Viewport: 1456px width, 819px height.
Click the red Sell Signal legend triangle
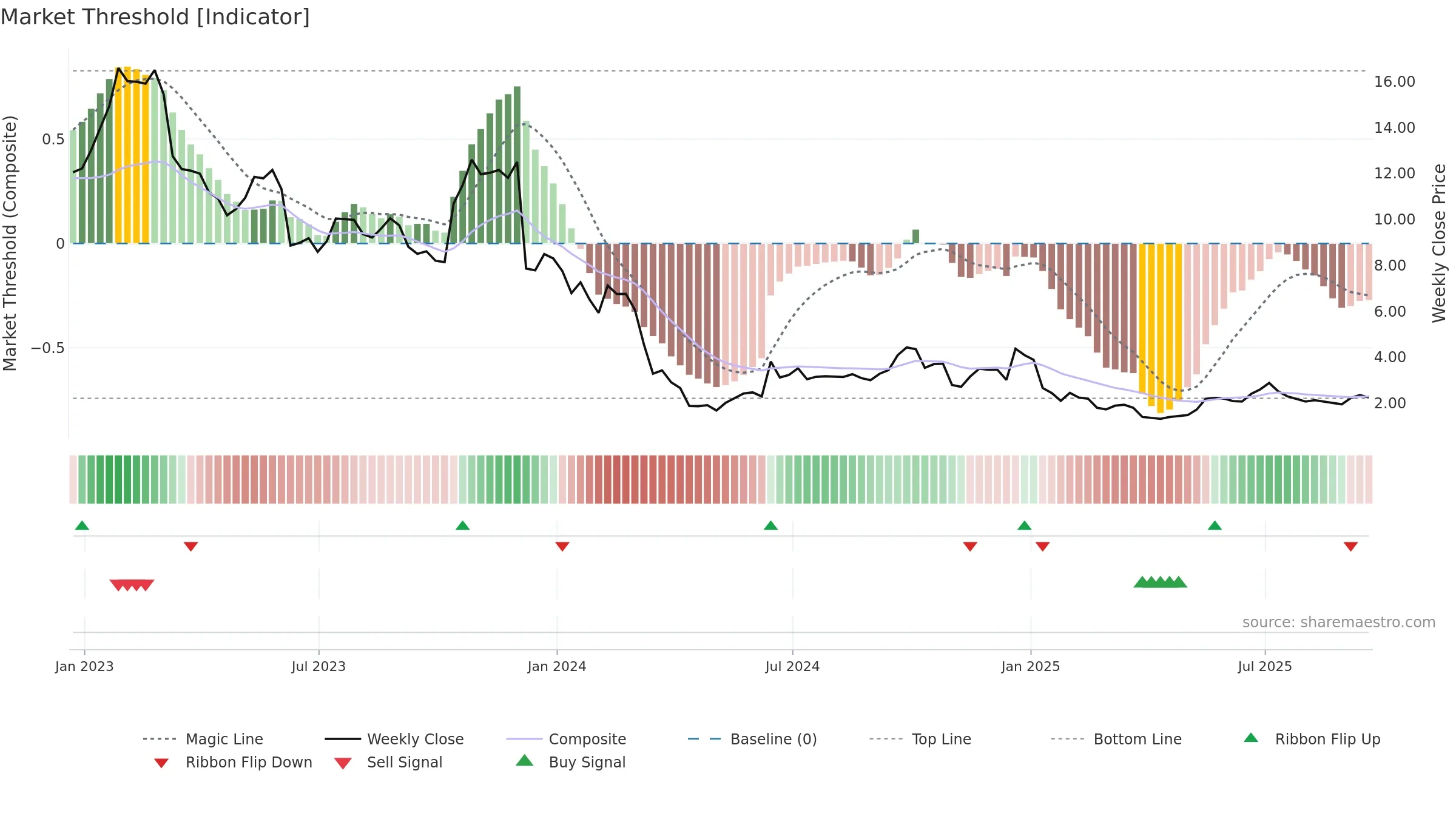pyautogui.click(x=343, y=763)
